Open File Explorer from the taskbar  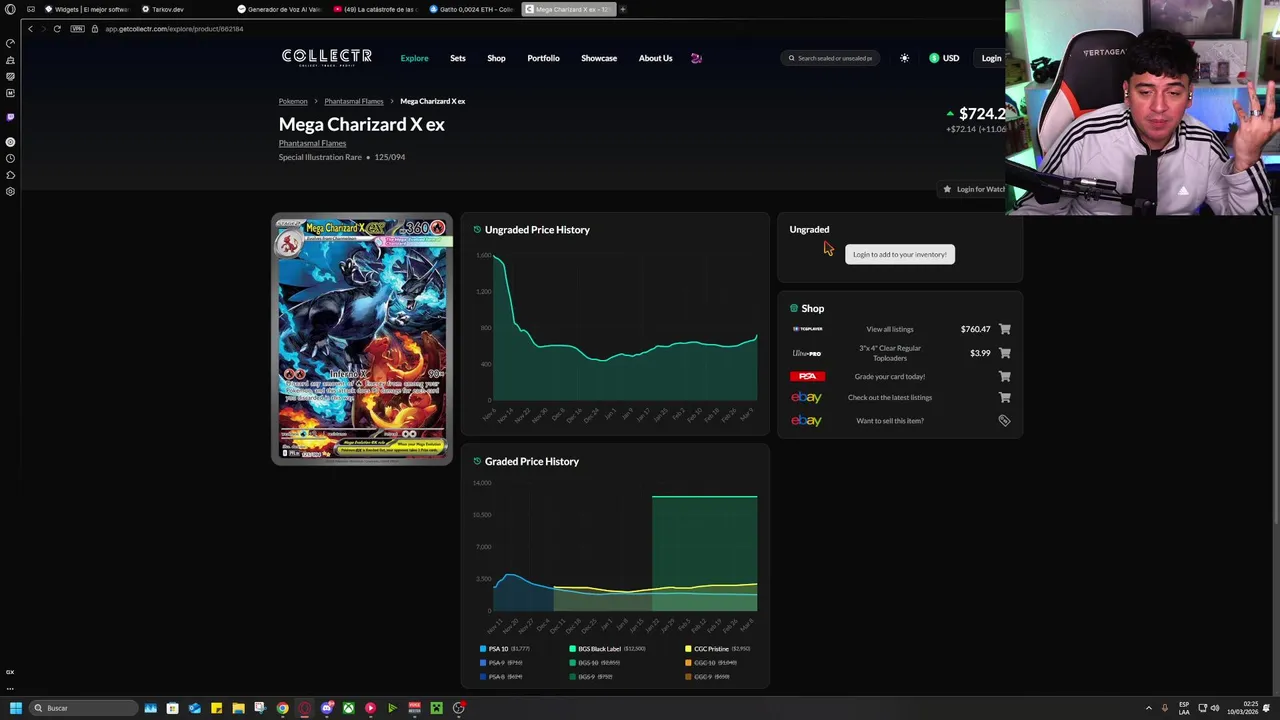click(x=238, y=708)
